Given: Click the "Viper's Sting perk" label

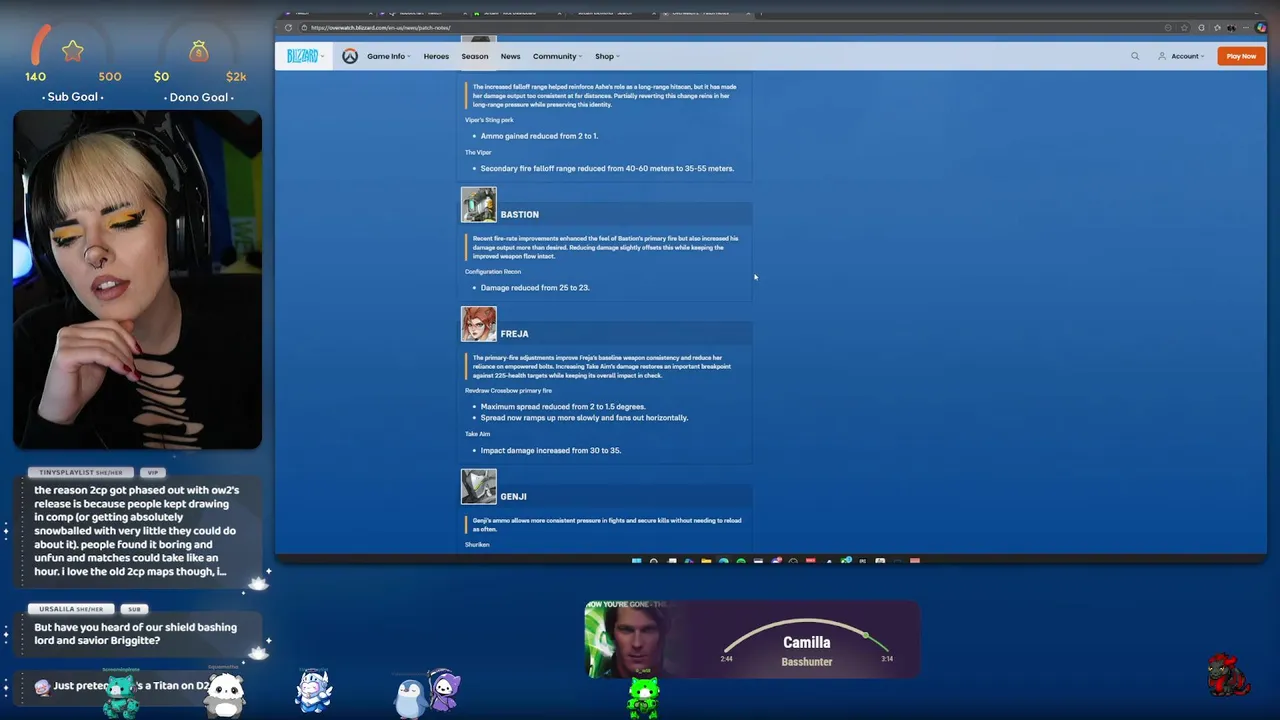Looking at the screenshot, I should 489,120.
